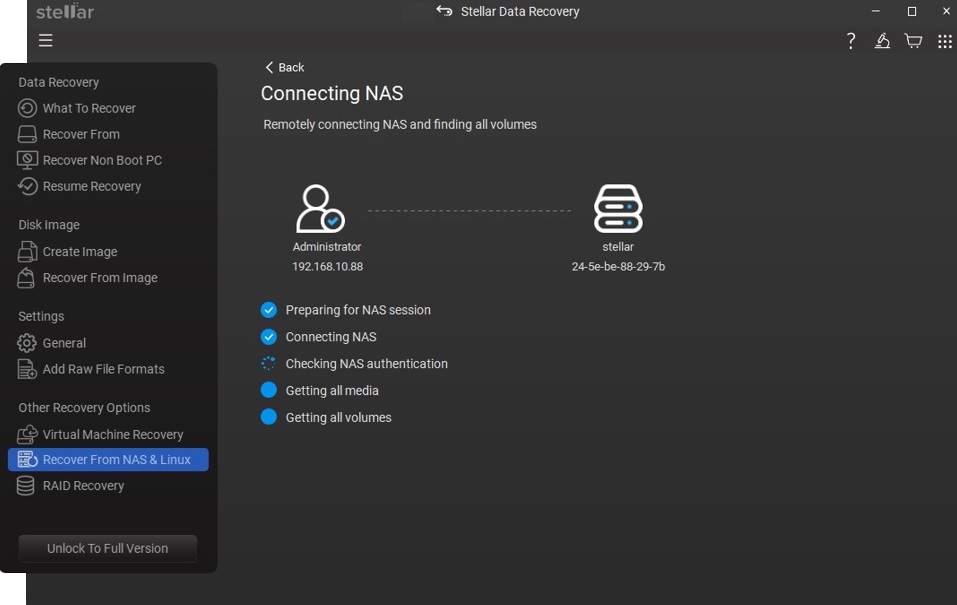
Task: Close the Stellar Data Recovery window
Action: pos(946,11)
